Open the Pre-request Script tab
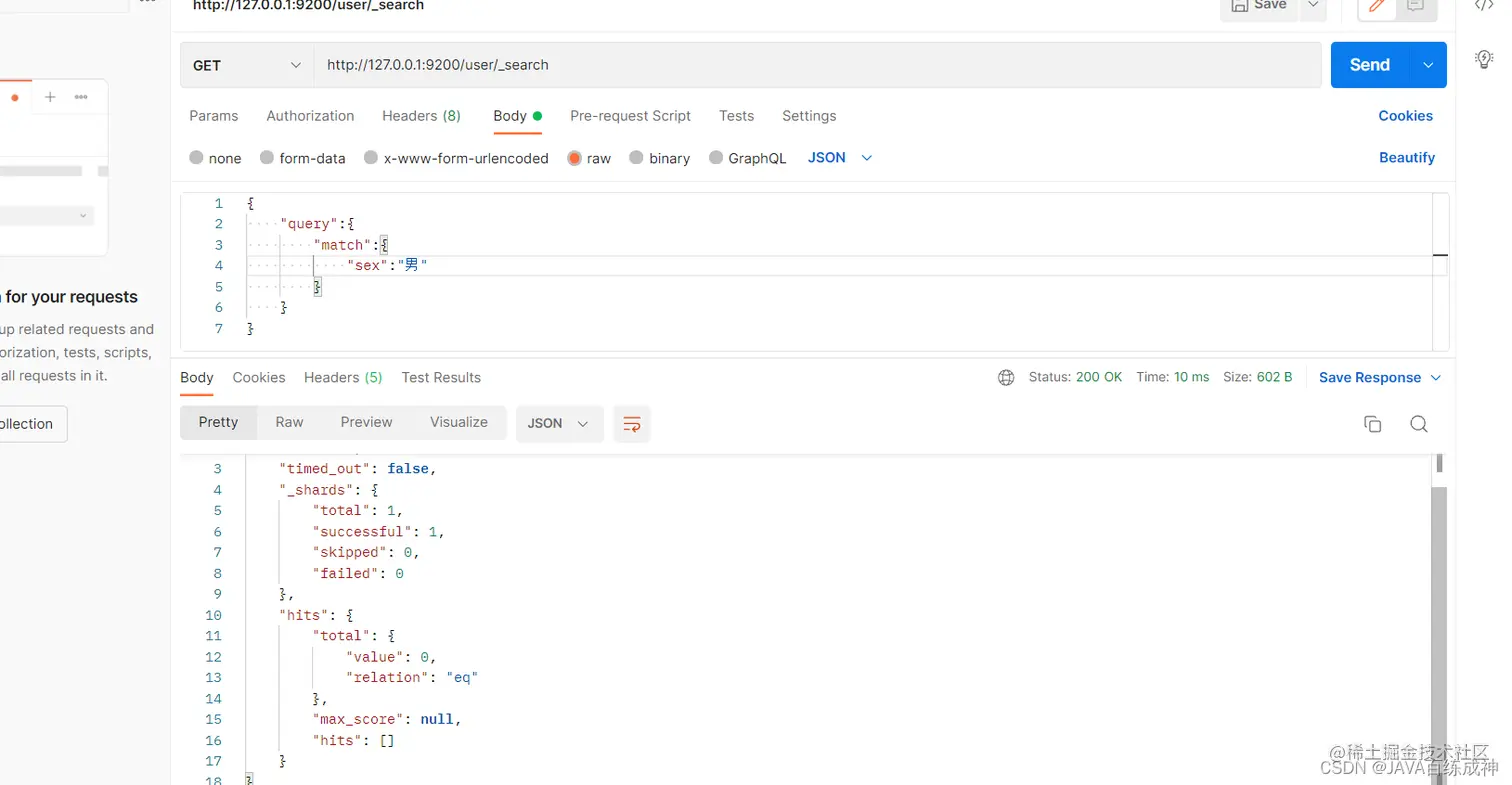 click(630, 116)
